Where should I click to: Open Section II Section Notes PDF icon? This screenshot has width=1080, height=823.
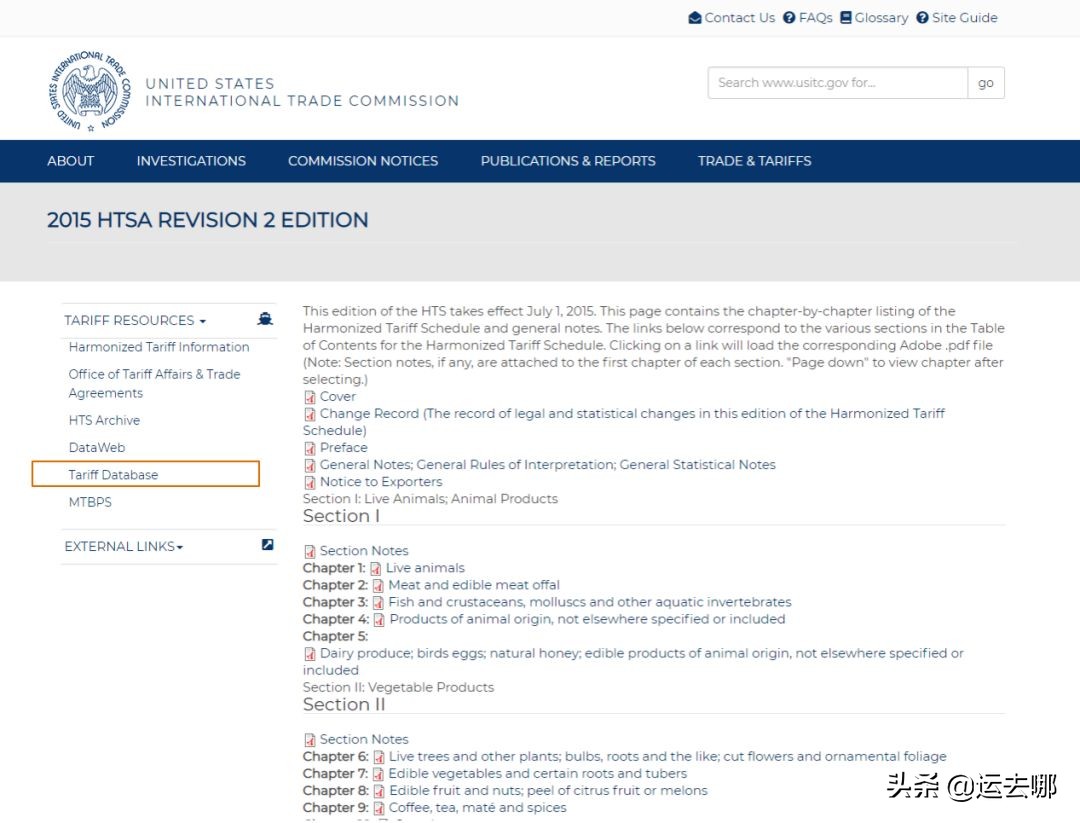[x=310, y=740]
